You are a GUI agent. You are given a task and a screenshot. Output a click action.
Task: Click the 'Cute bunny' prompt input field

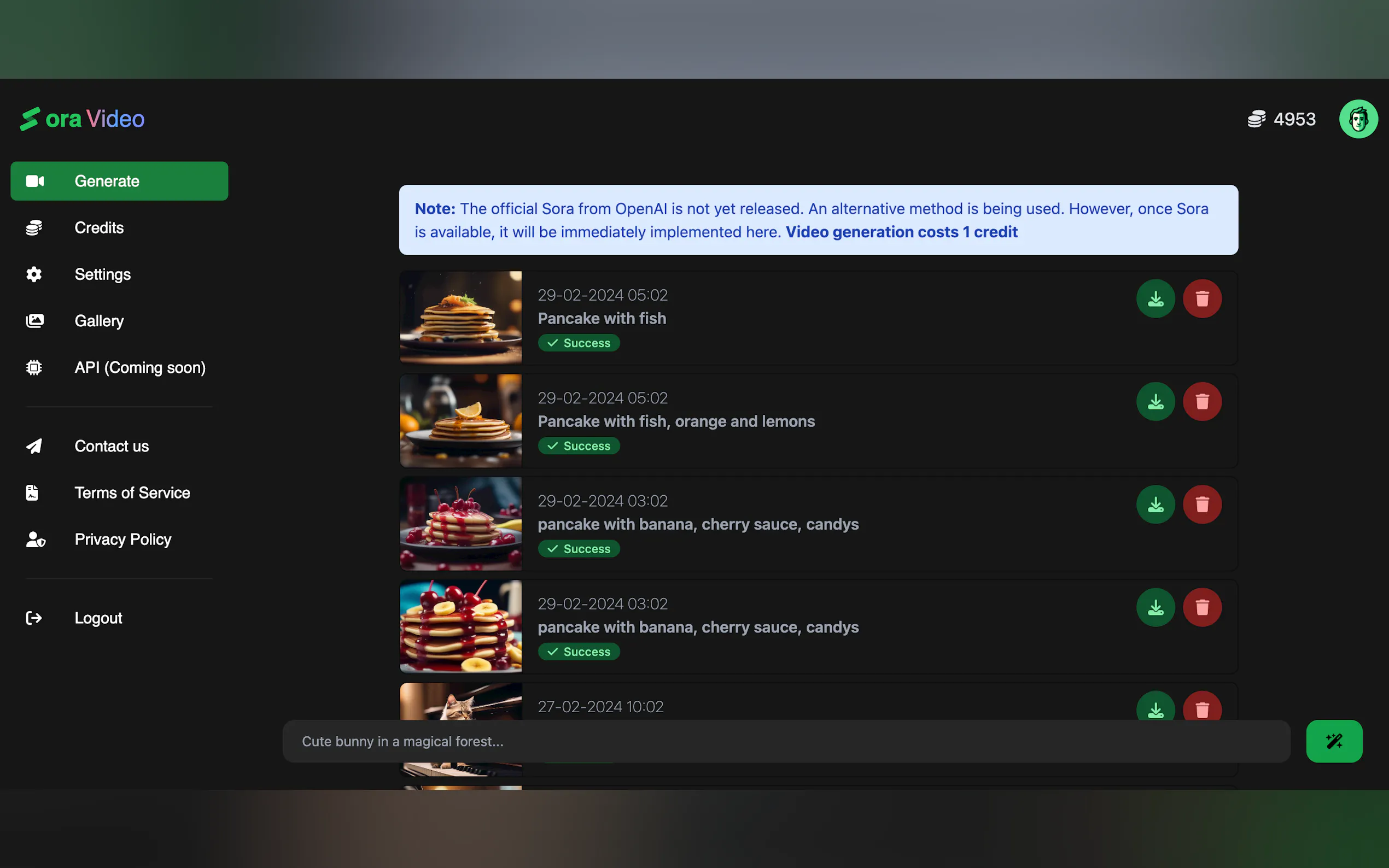(x=785, y=741)
